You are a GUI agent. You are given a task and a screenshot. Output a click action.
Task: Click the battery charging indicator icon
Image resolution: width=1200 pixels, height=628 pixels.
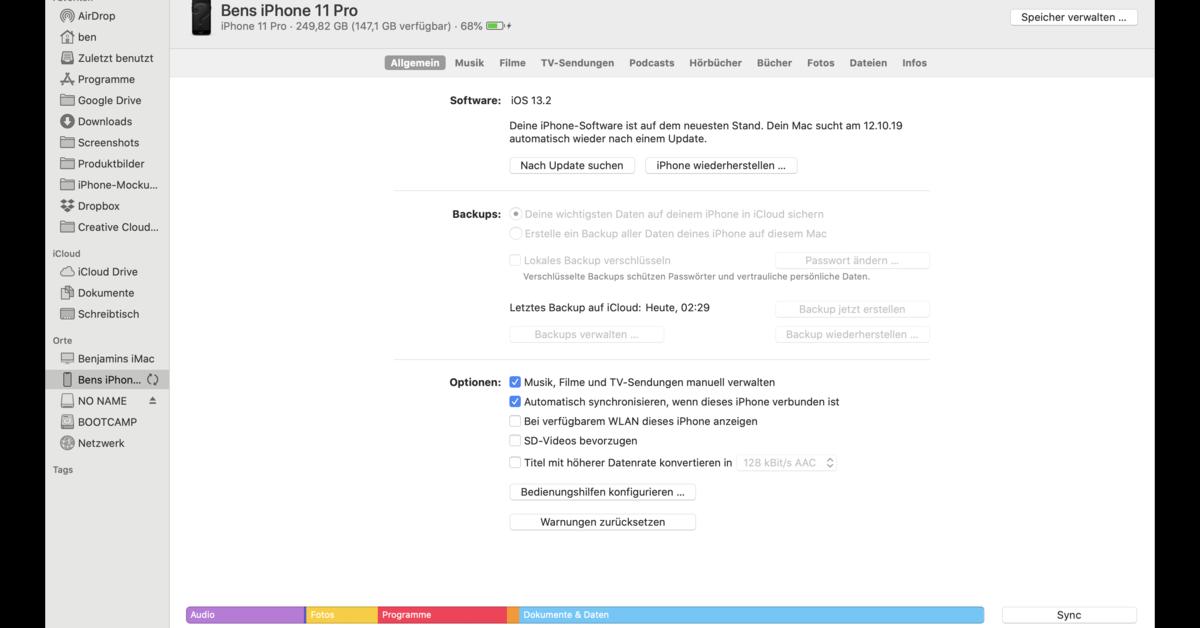[x=500, y=26]
